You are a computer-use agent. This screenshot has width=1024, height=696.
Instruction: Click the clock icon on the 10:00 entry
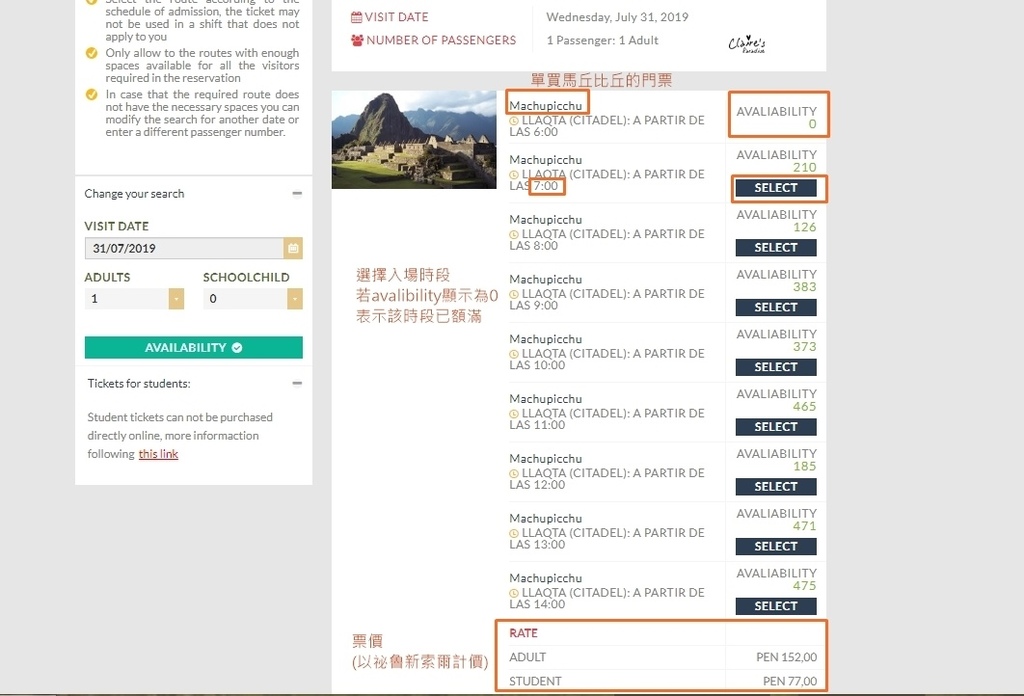point(514,354)
